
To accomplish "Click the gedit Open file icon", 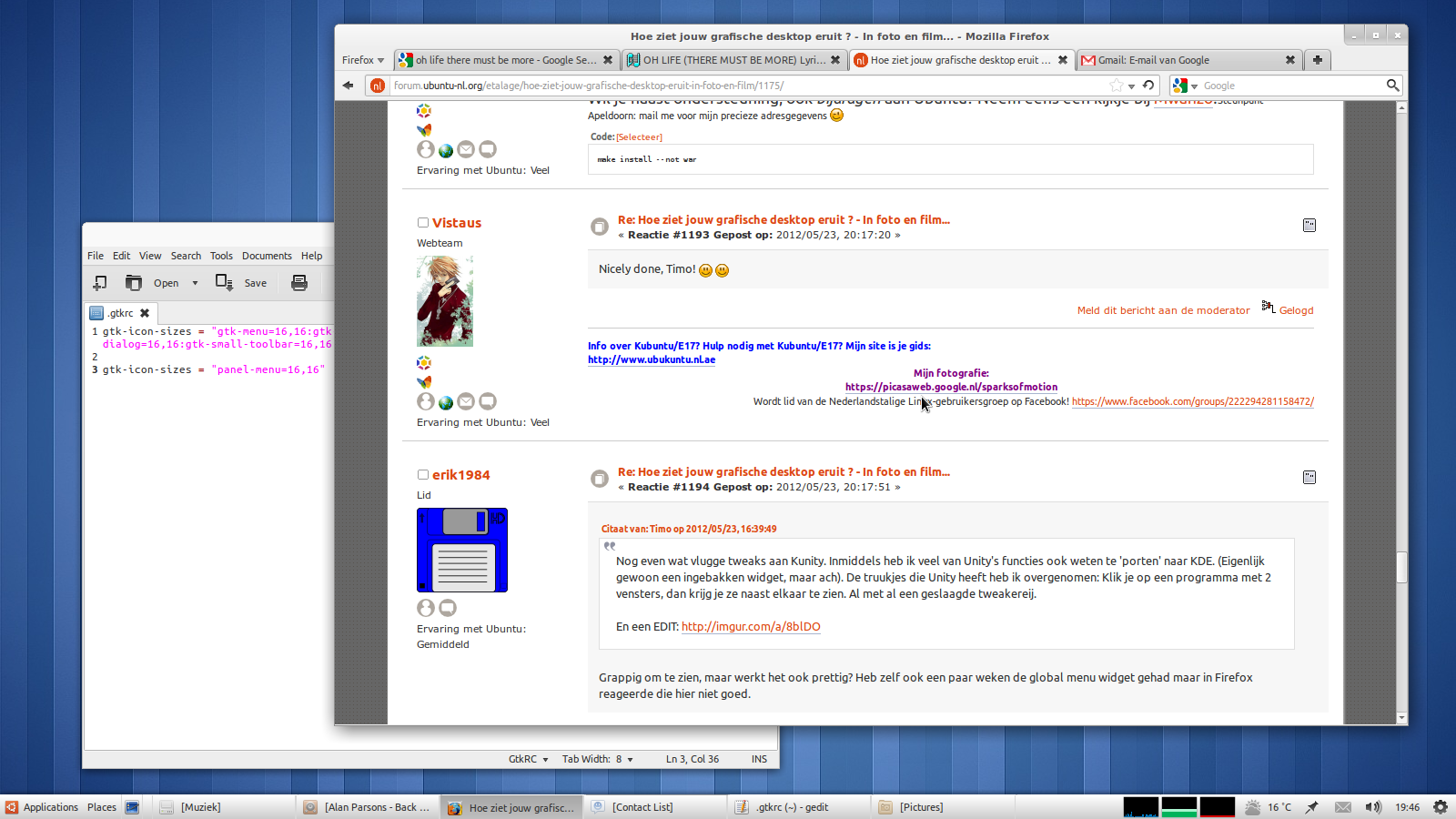I will (x=134, y=283).
